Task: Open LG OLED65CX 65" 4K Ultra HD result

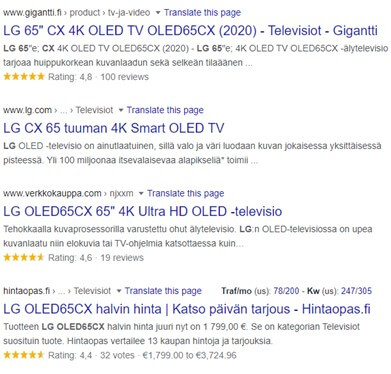Action: pos(143,211)
